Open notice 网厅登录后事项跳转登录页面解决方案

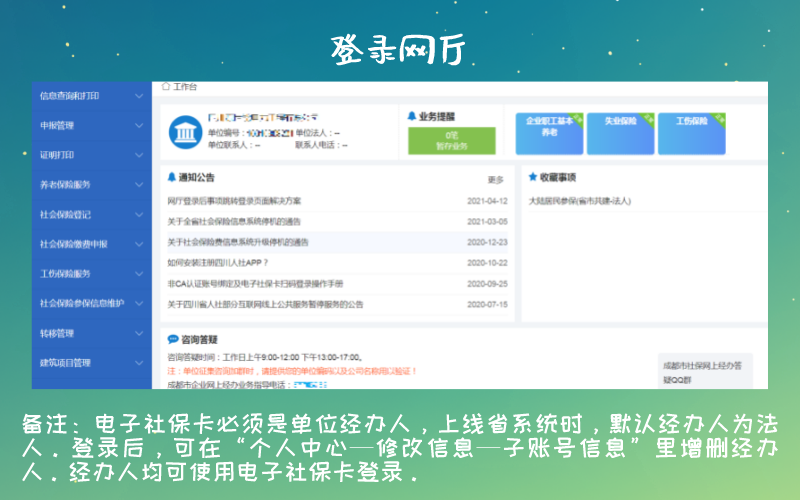click(234, 201)
